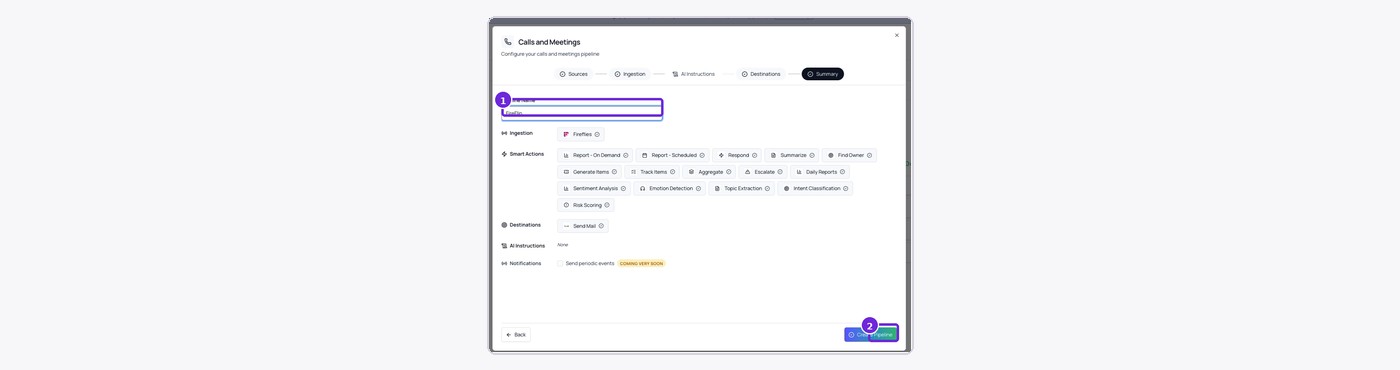The height and width of the screenshot is (370, 1400).
Task: Click the Escalate warning icon
Action: pyautogui.click(x=747, y=172)
